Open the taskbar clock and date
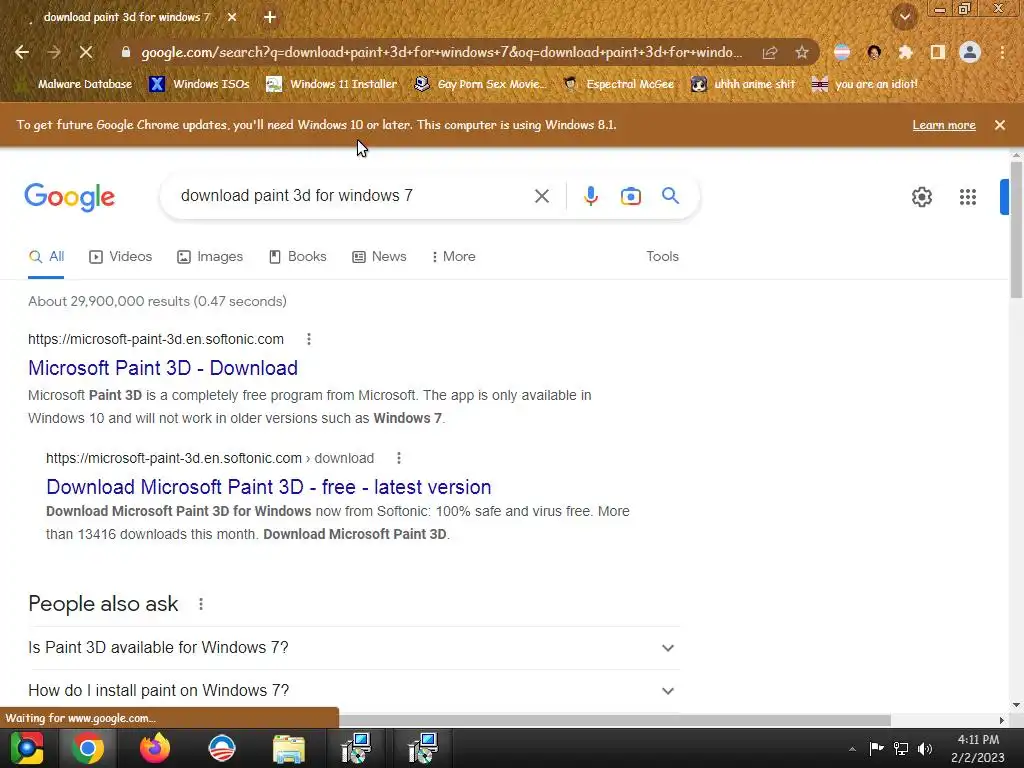Image resolution: width=1024 pixels, height=768 pixels. point(978,749)
